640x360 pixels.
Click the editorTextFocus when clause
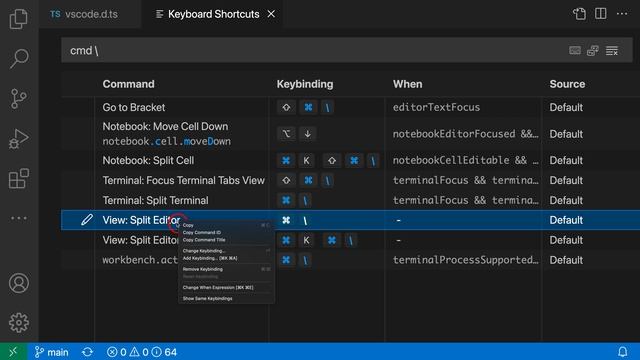tap(436, 107)
